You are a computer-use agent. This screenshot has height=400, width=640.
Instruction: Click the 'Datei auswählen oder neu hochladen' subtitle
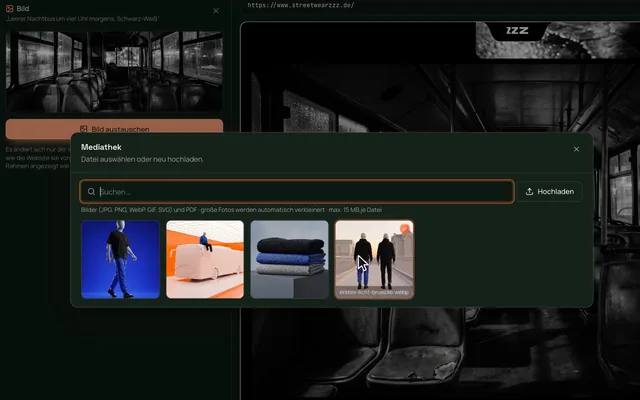click(x=142, y=159)
